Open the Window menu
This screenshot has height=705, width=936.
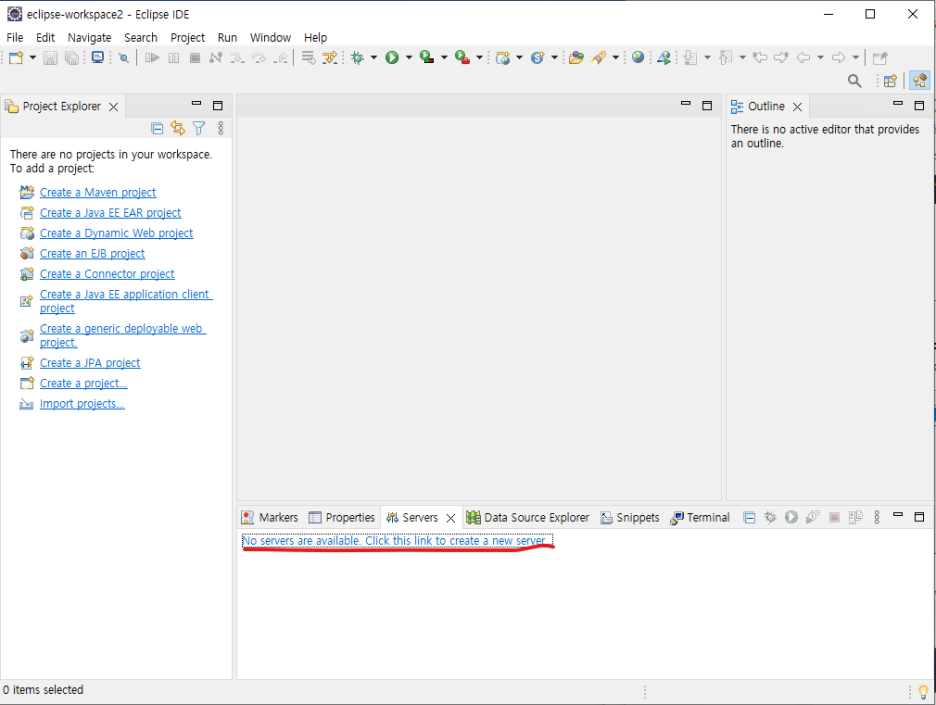(270, 38)
